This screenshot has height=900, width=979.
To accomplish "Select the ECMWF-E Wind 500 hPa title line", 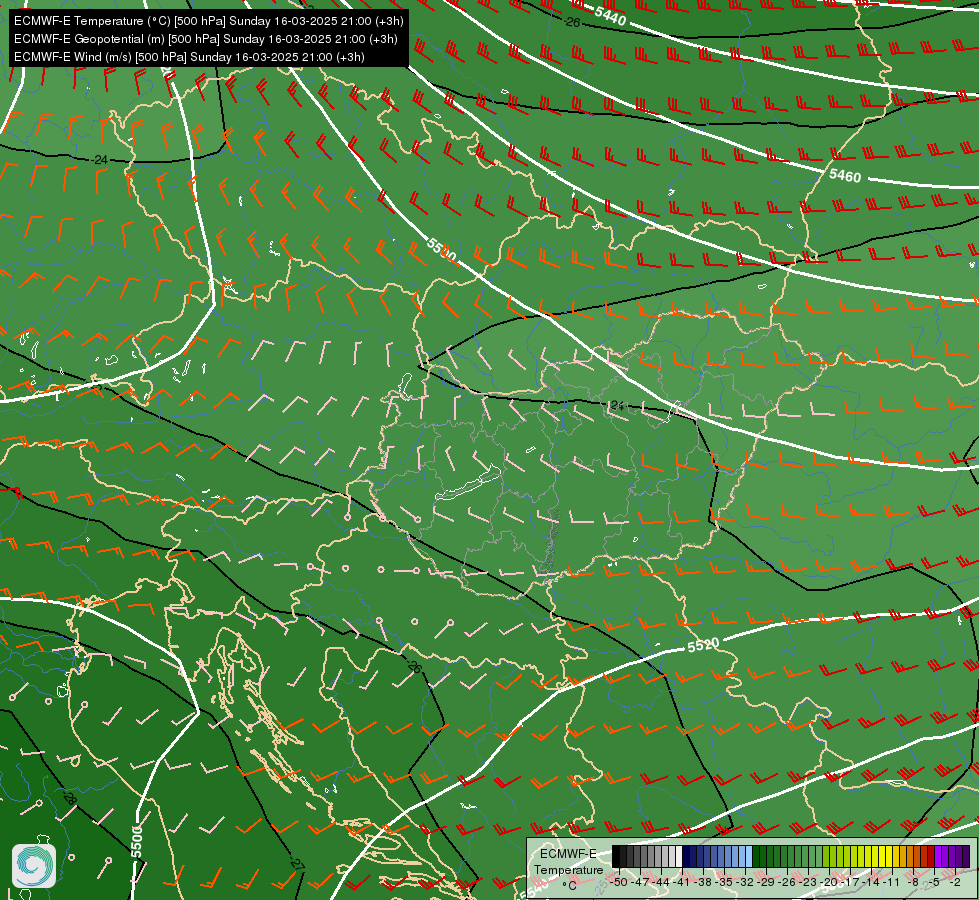I will click(189, 57).
